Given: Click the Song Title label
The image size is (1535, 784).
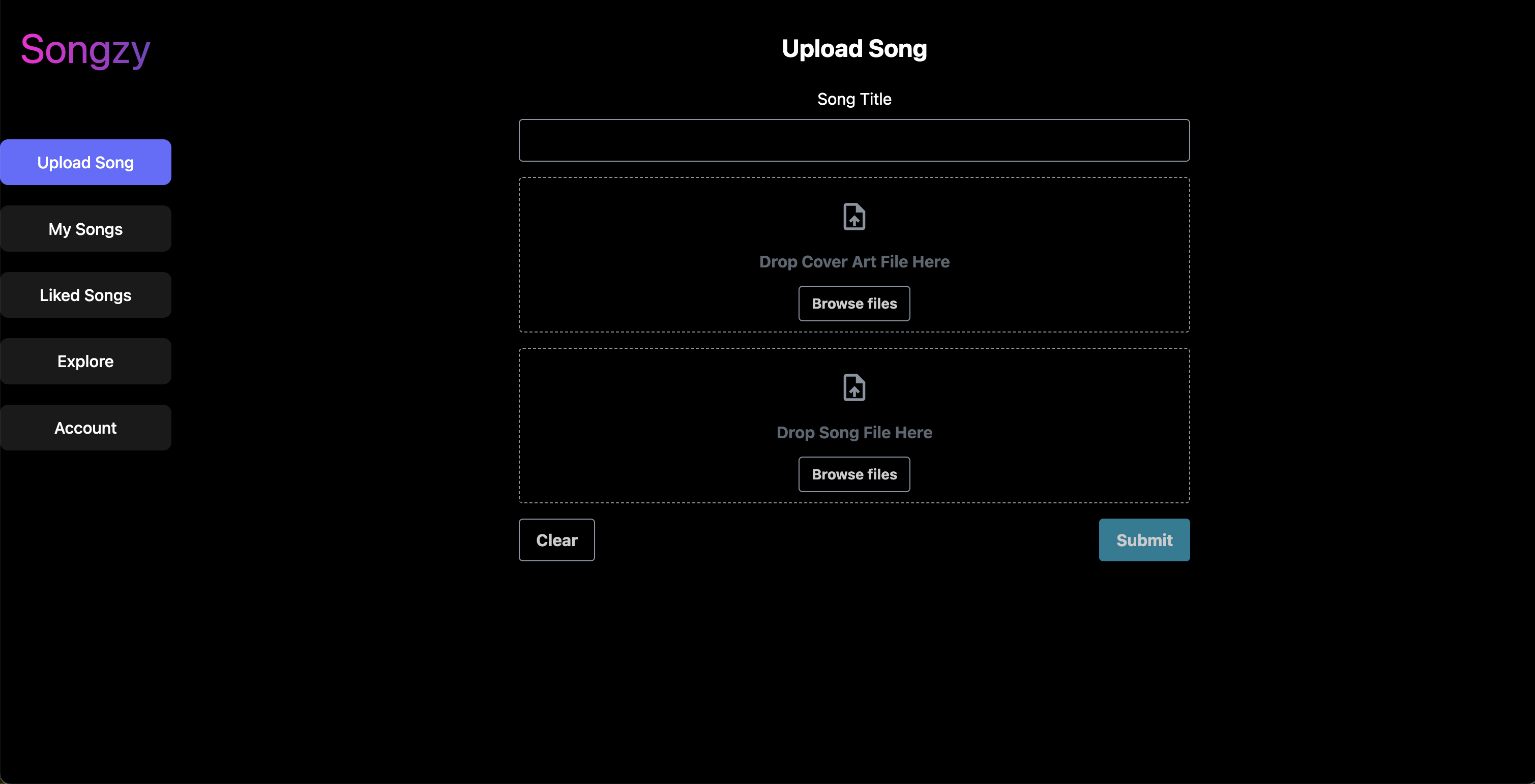Looking at the screenshot, I should click(x=854, y=99).
